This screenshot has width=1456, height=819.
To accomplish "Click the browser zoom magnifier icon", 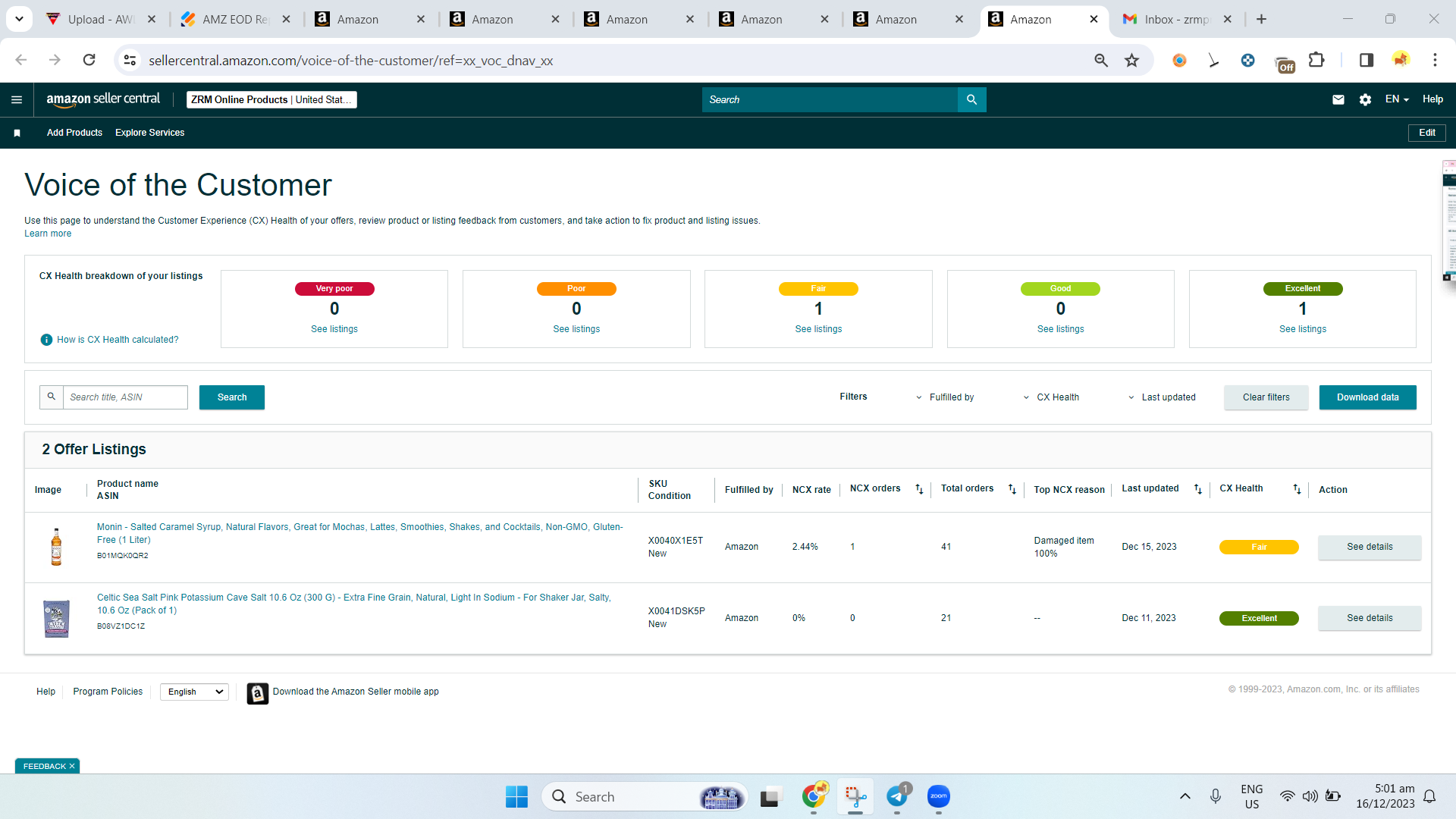I will click(x=1101, y=60).
